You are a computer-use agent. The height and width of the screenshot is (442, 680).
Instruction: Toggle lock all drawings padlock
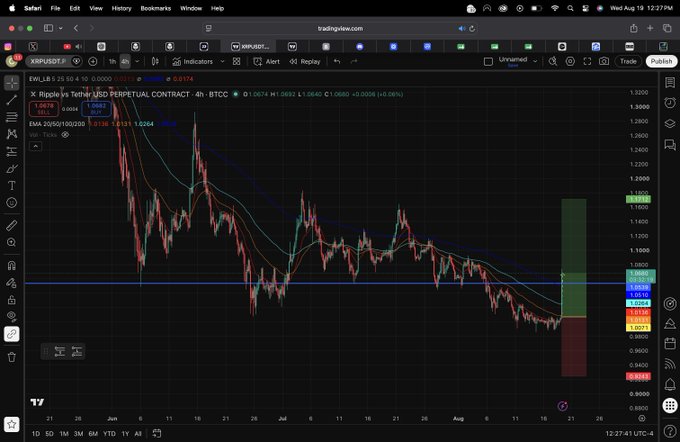point(12,300)
